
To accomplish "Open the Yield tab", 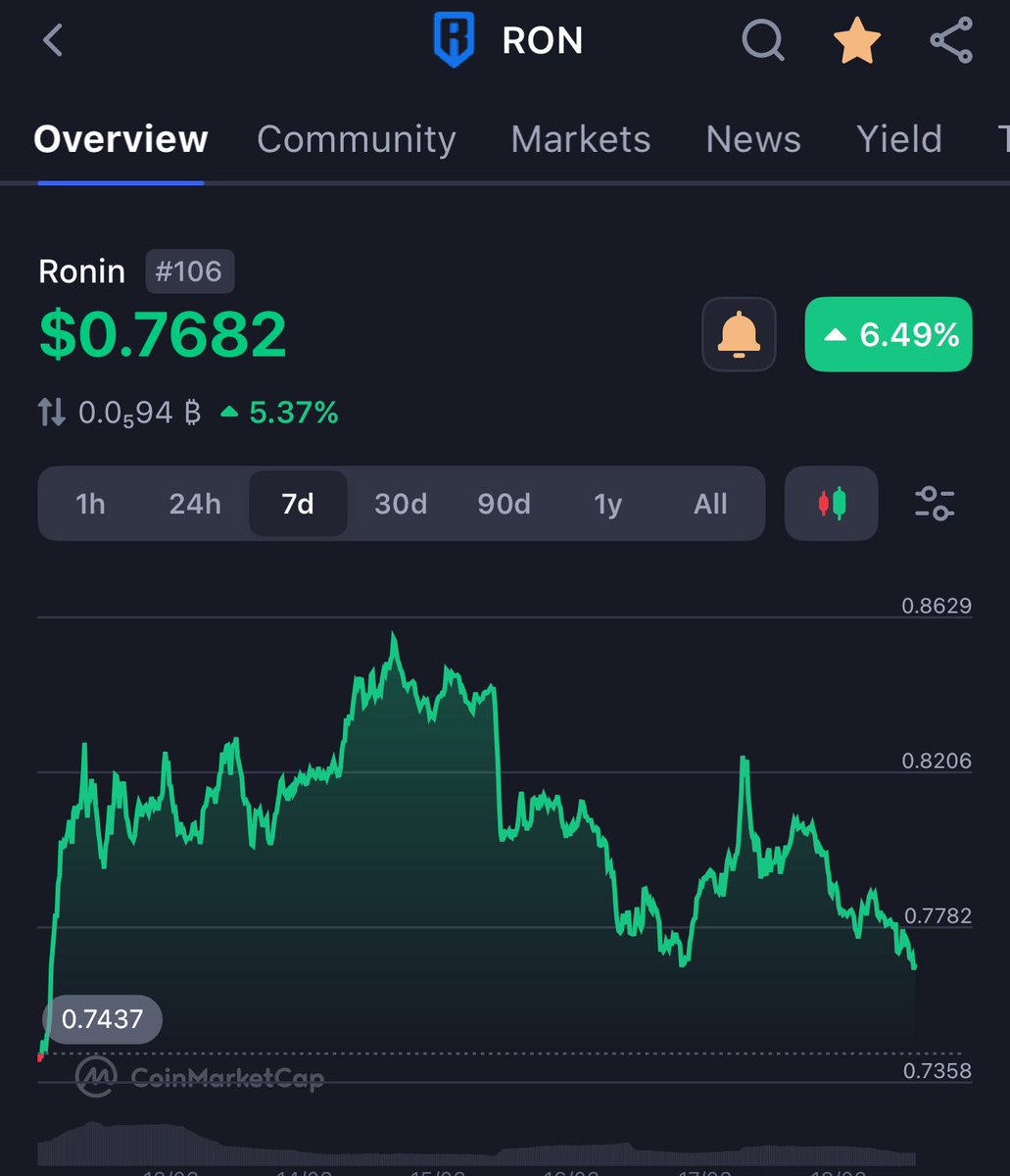I will point(899,139).
